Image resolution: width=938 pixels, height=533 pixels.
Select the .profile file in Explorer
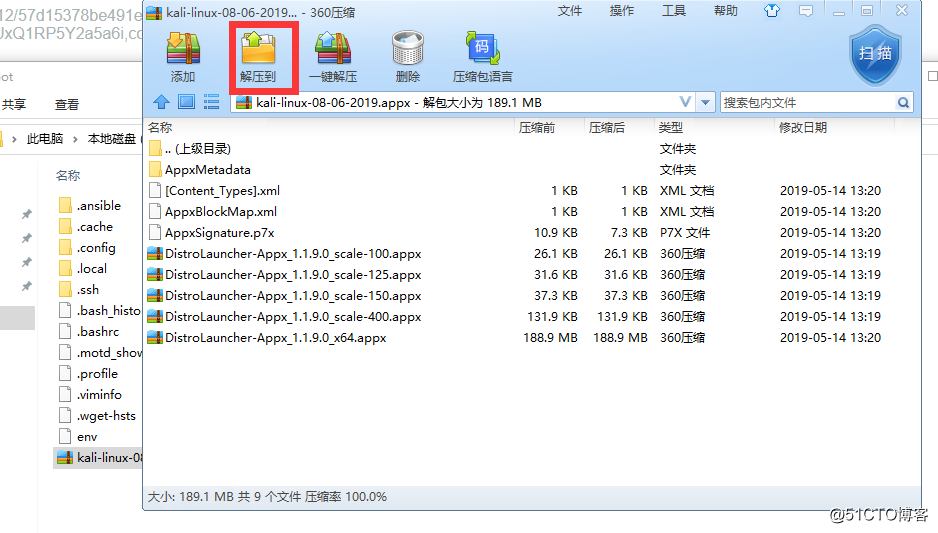tap(88, 373)
